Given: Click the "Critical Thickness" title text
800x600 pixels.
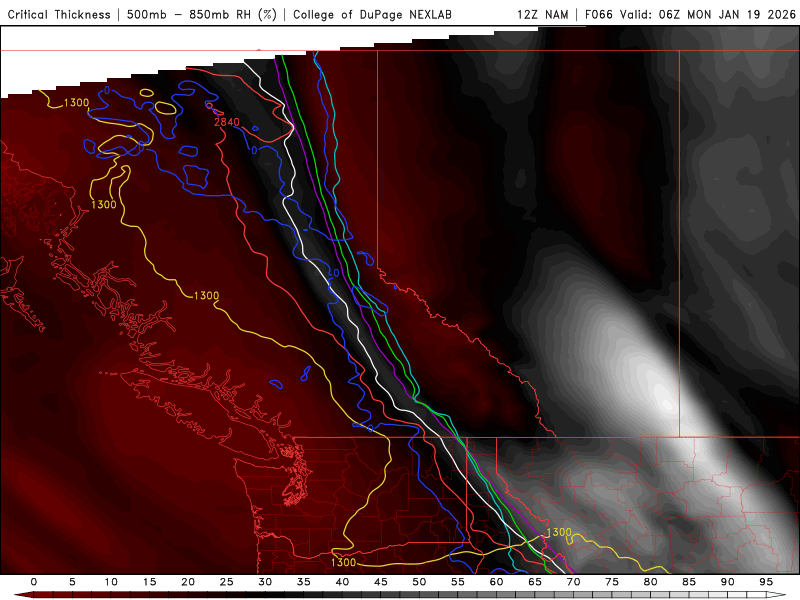Looking at the screenshot, I should (59, 15).
